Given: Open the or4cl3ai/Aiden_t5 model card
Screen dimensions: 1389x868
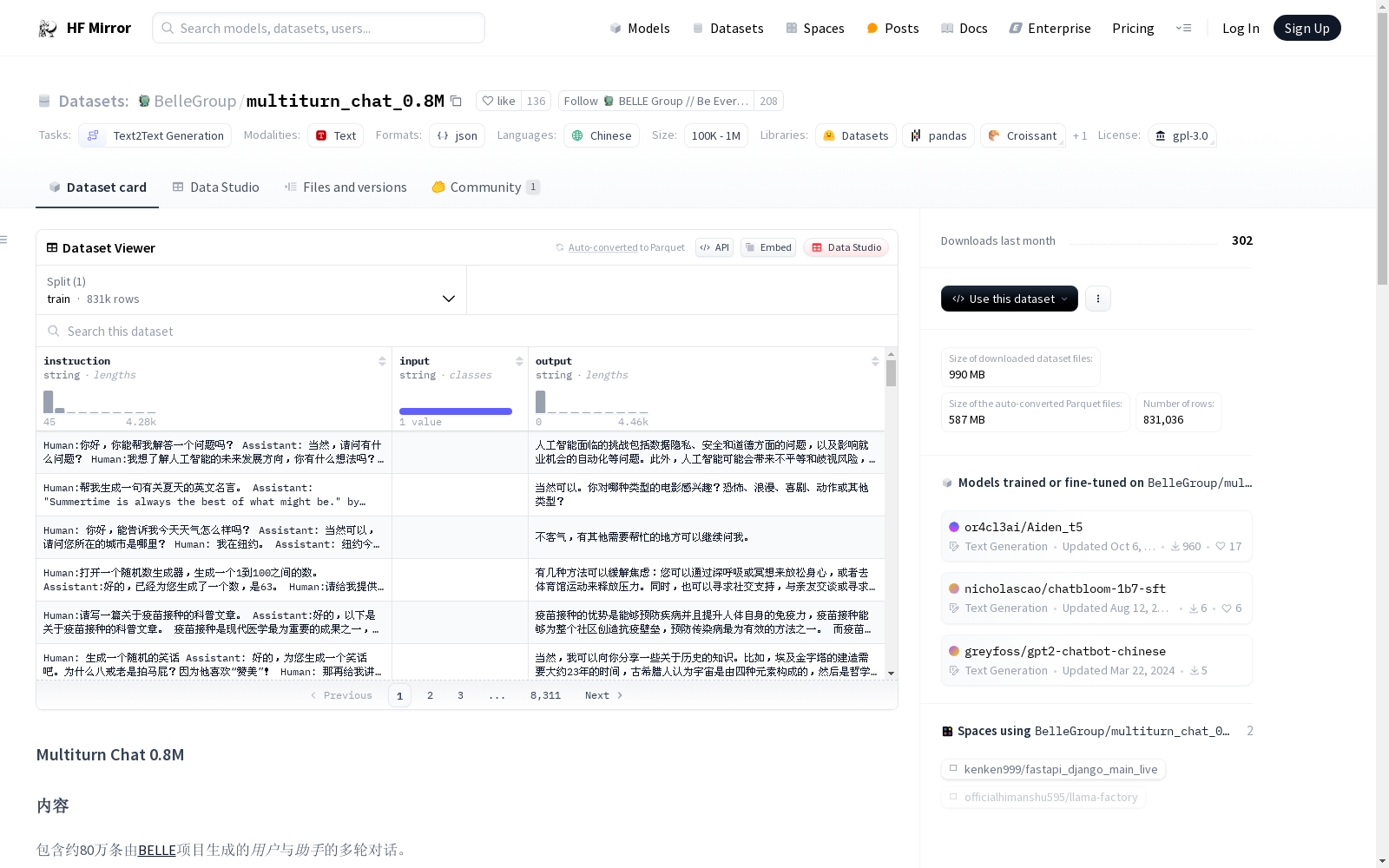Looking at the screenshot, I should (1096, 536).
